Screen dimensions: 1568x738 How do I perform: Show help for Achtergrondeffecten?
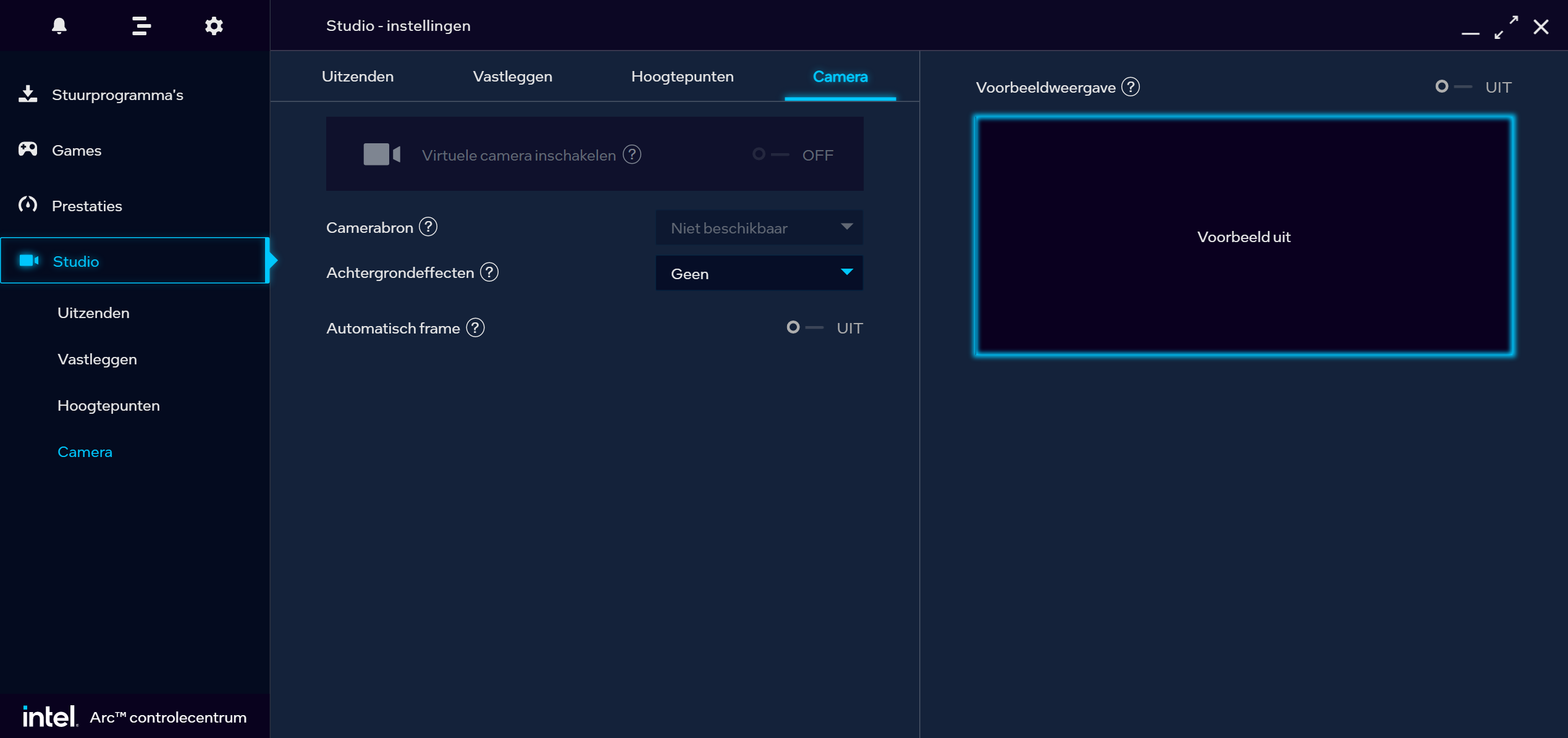pos(489,272)
